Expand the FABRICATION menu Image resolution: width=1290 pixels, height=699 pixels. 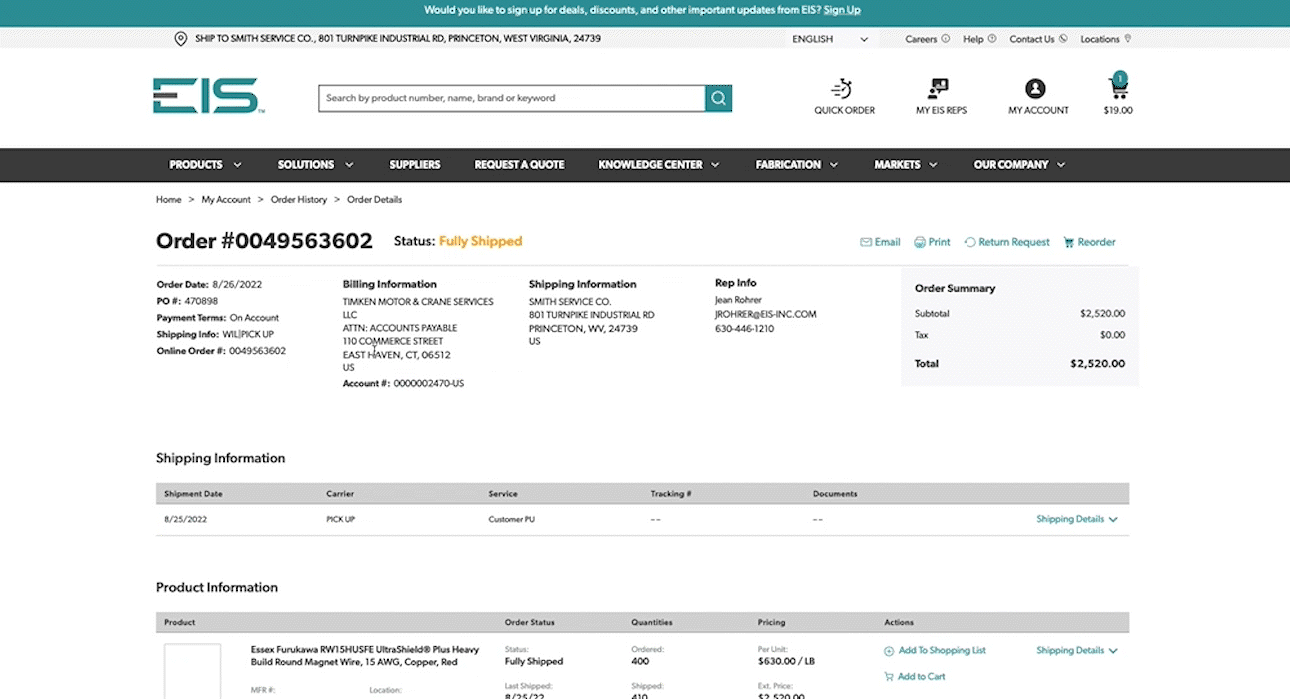(796, 164)
